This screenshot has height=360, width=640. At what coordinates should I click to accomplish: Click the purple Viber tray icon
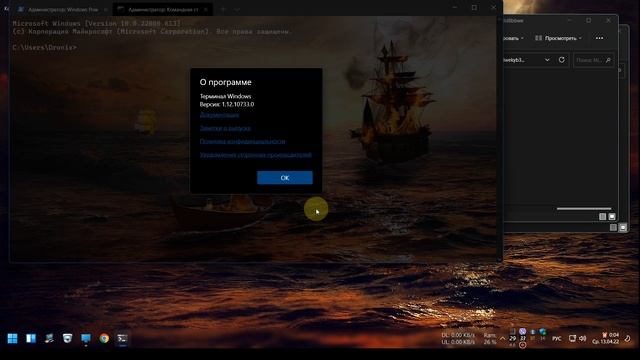click(x=522, y=331)
